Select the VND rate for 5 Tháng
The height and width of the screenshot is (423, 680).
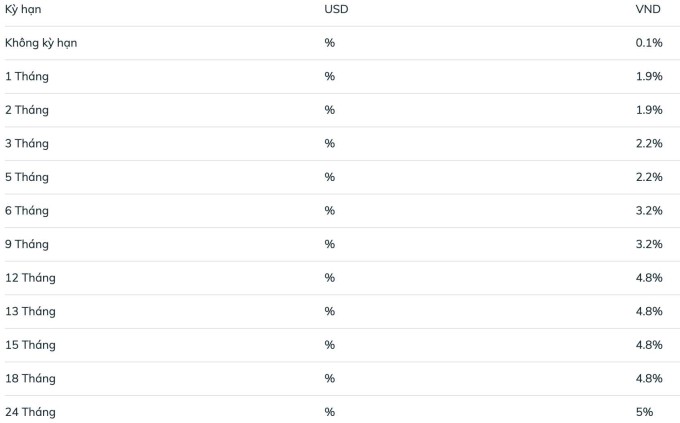click(648, 177)
